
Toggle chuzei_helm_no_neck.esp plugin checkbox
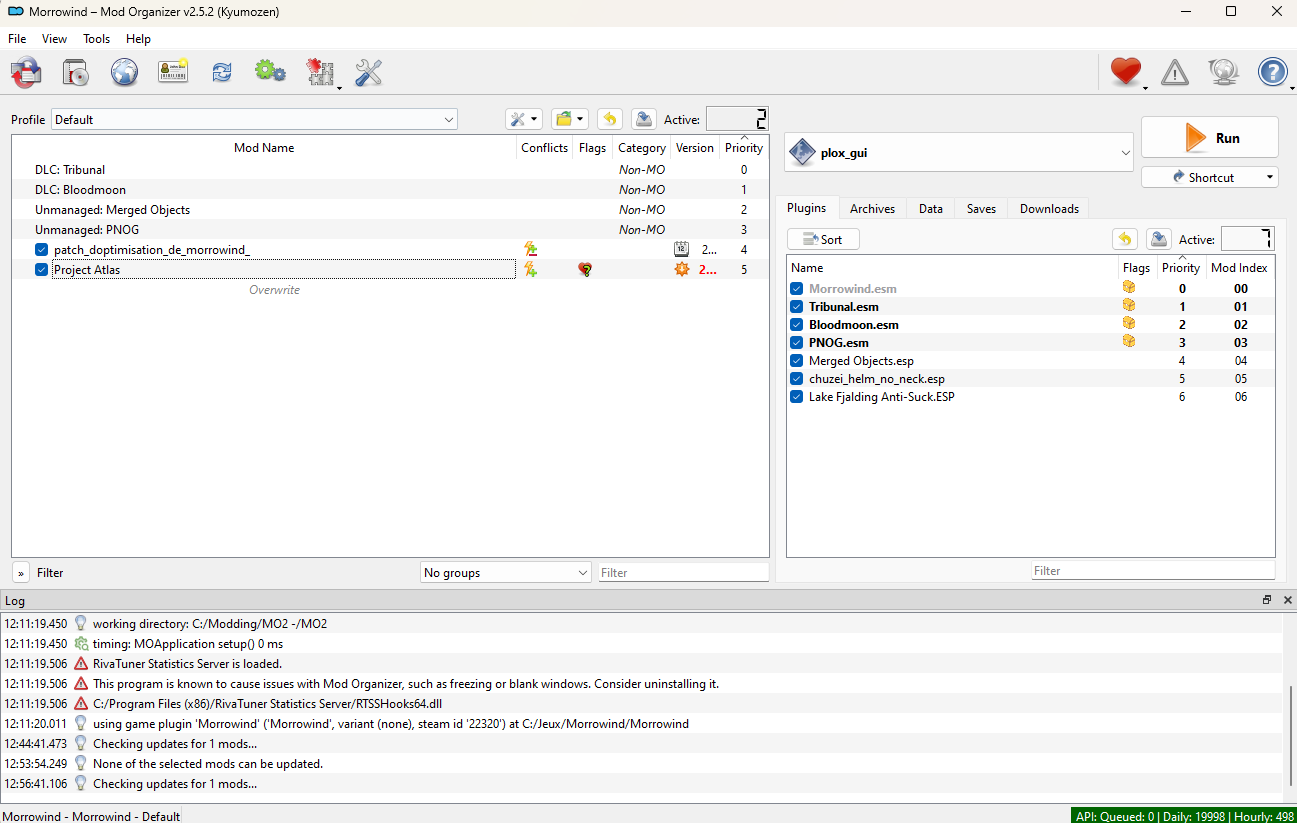797,378
